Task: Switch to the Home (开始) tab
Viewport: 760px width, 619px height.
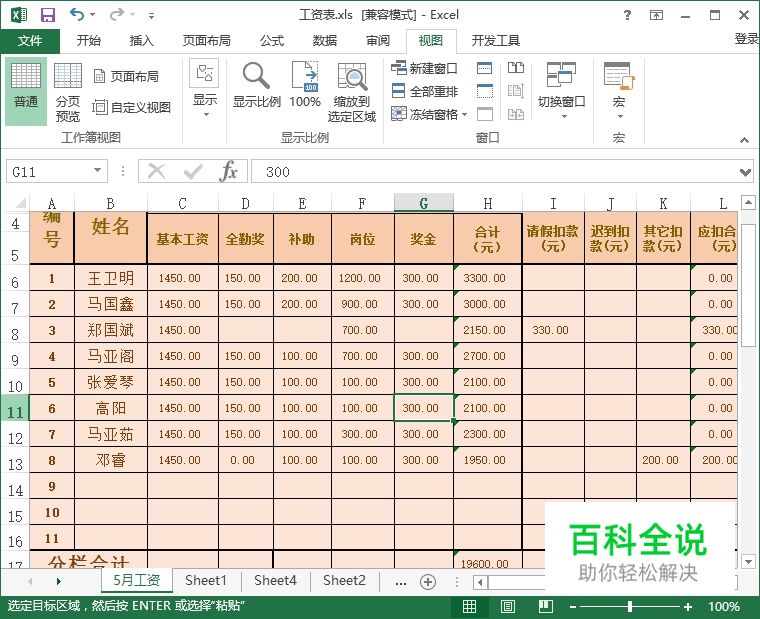Action: click(x=89, y=41)
